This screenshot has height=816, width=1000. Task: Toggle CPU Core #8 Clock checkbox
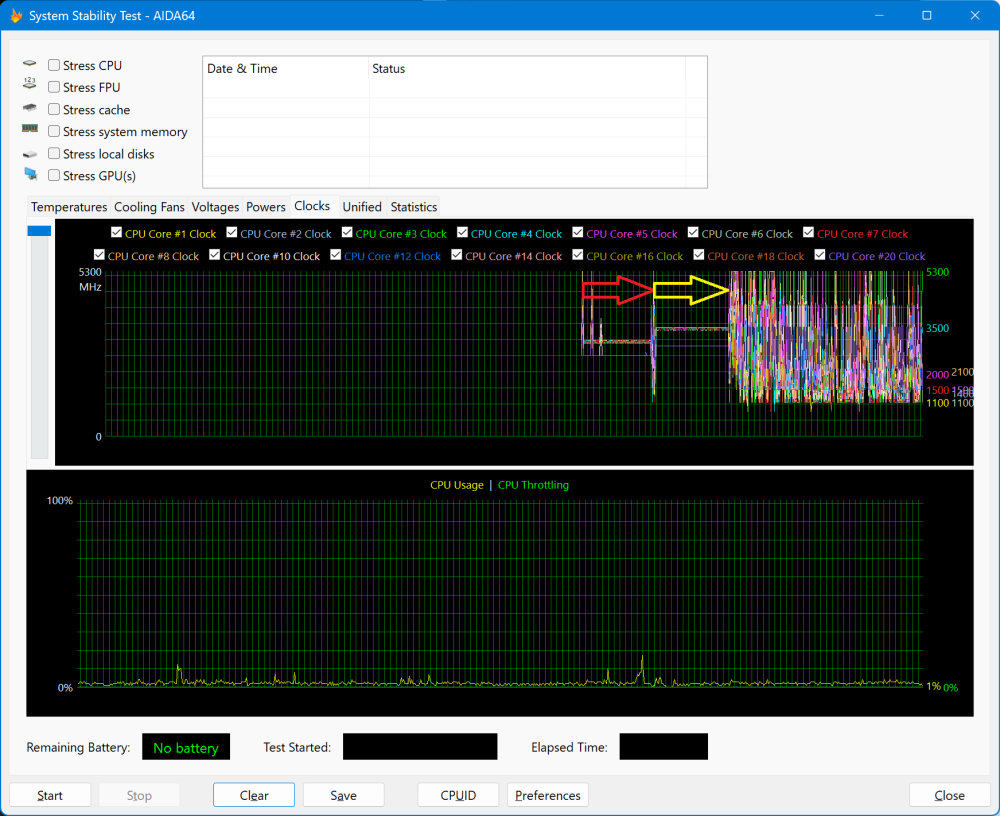(99, 255)
